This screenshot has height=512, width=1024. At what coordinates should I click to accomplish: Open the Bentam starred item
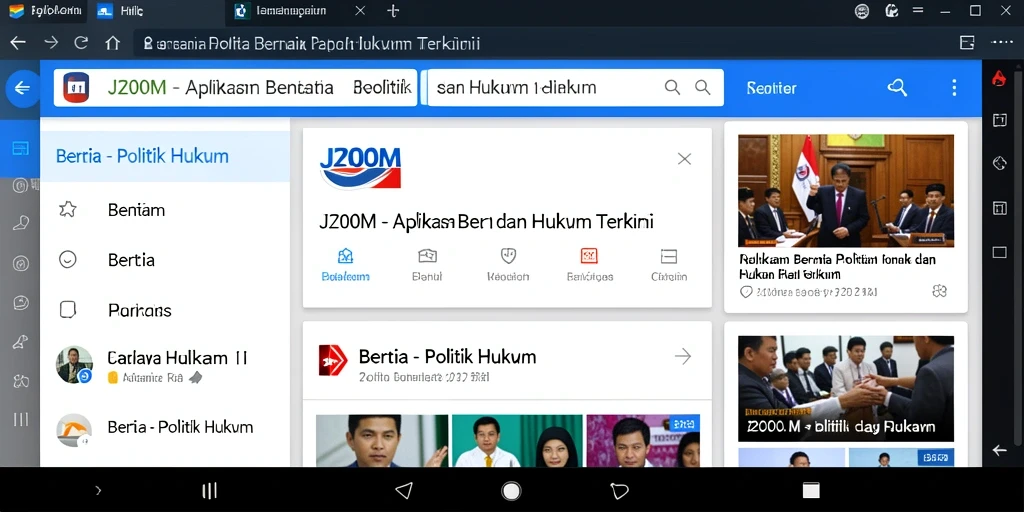[x=165, y=210]
